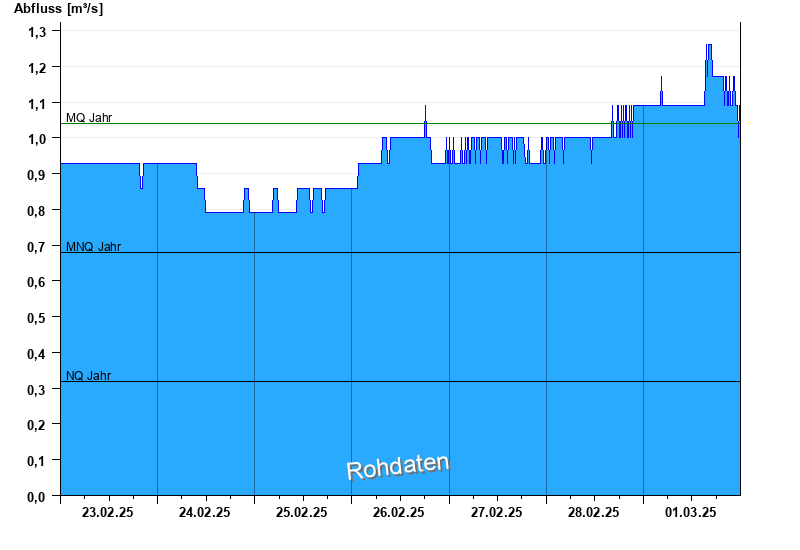Click the date label 27.02.25

pos(496,512)
